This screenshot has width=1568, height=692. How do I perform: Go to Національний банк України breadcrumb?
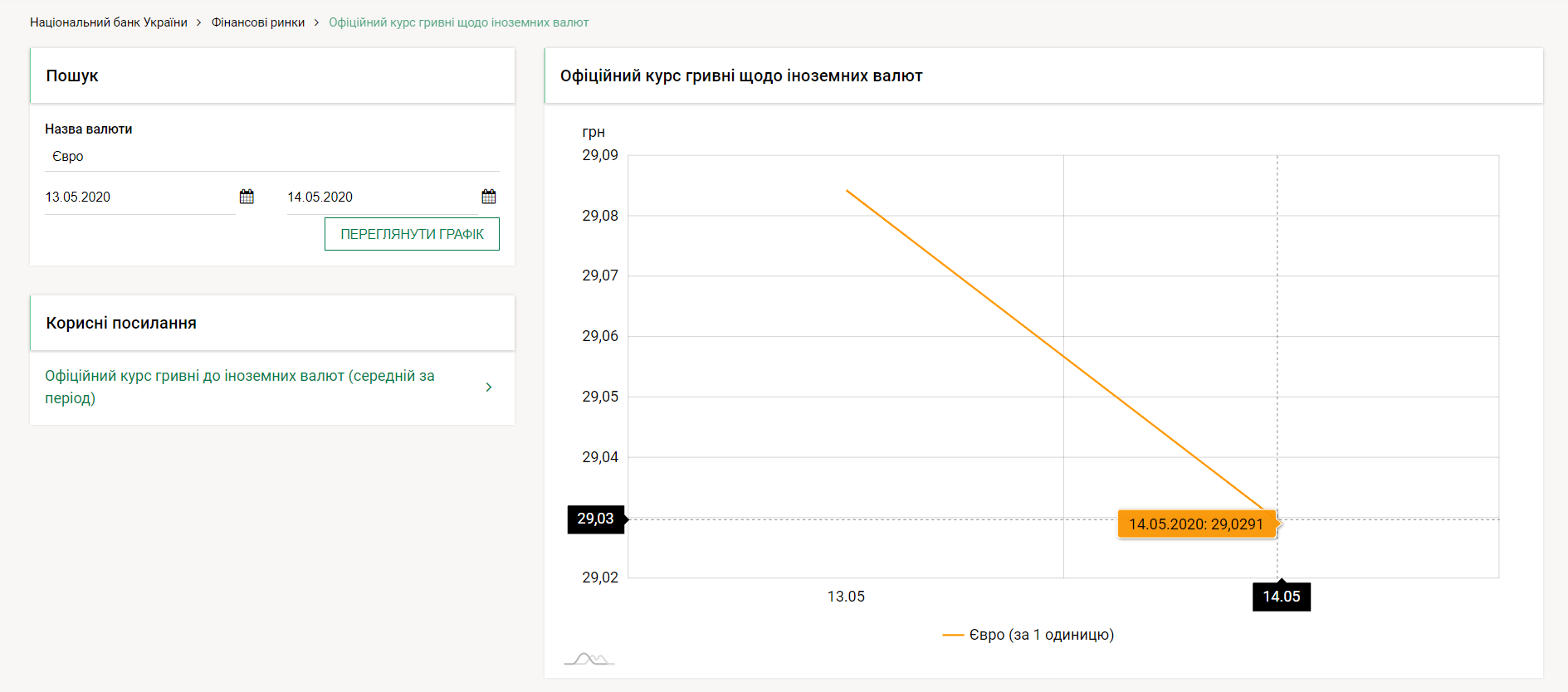coord(109,22)
